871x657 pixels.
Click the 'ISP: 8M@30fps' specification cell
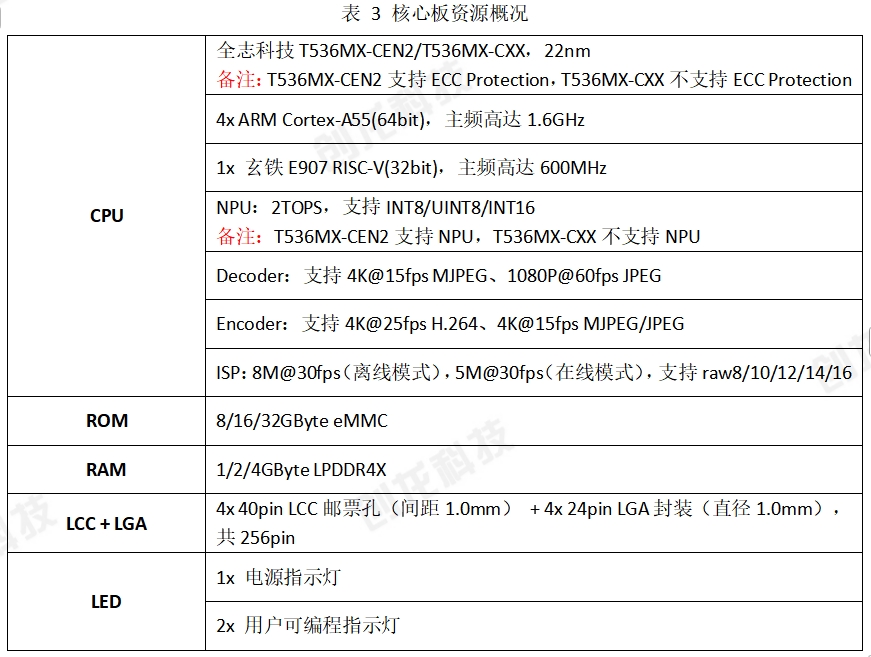pos(534,373)
